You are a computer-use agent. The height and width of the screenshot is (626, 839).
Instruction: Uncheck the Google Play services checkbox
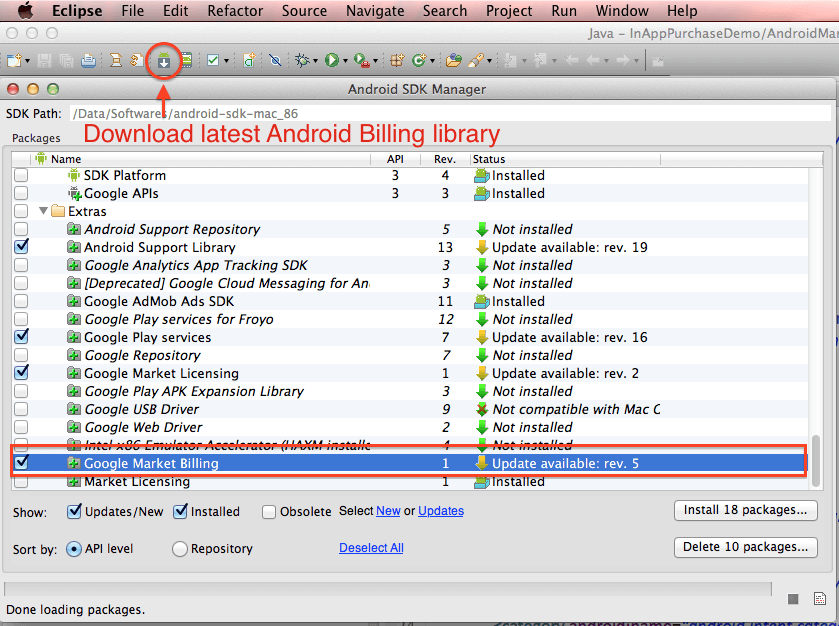pos(21,337)
